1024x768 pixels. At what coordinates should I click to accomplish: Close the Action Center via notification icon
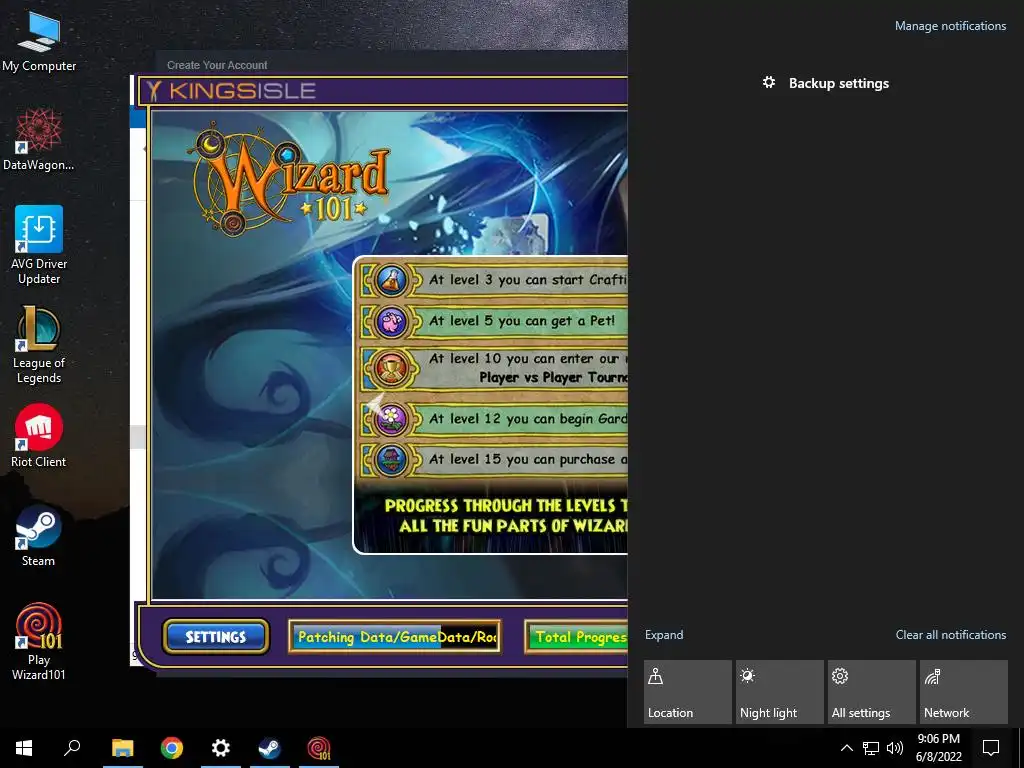click(991, 748)
